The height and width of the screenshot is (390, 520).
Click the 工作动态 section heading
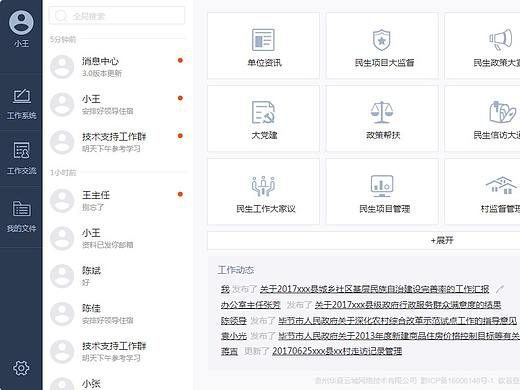pyautogui.click(x=236, y=270)
